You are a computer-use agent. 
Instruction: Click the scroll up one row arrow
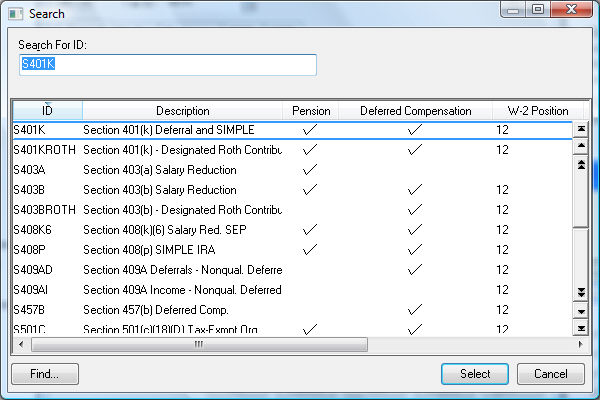pyautogui.click(x=580, y=147)
